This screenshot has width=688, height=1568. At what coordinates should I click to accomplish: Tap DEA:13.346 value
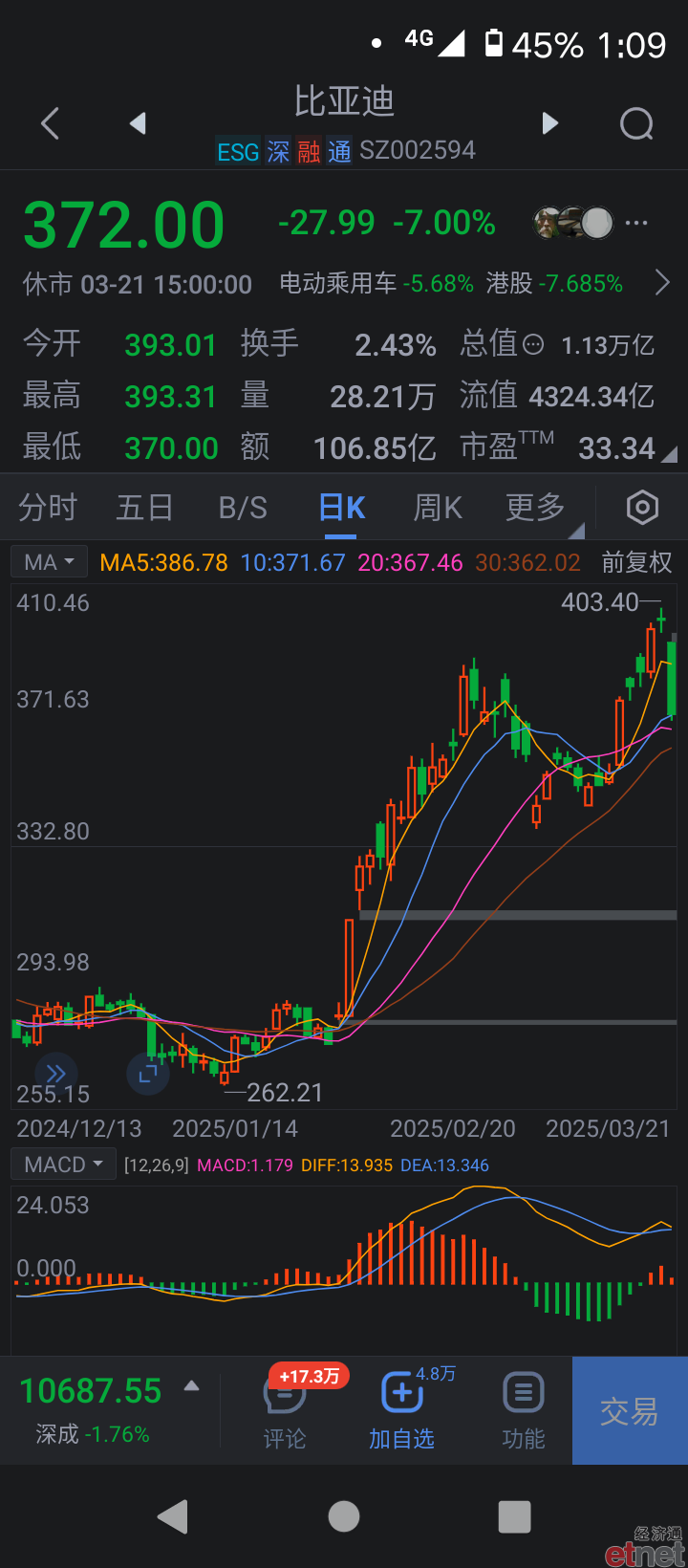click(444, 1165)
